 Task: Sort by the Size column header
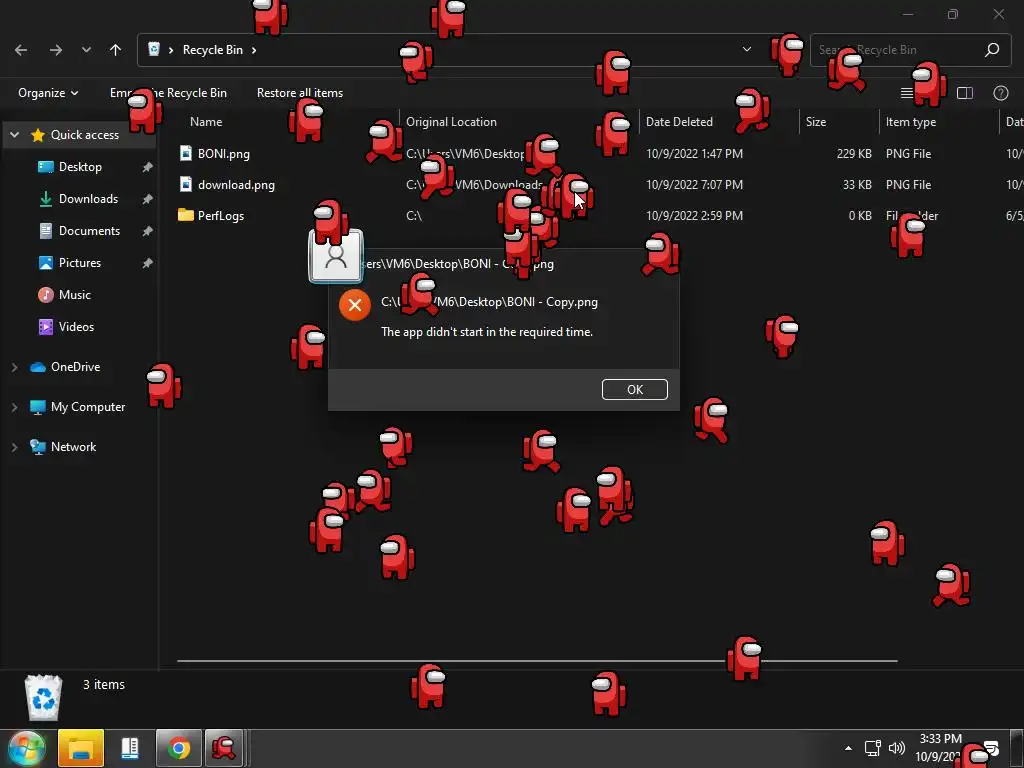(x=816, y=121)
